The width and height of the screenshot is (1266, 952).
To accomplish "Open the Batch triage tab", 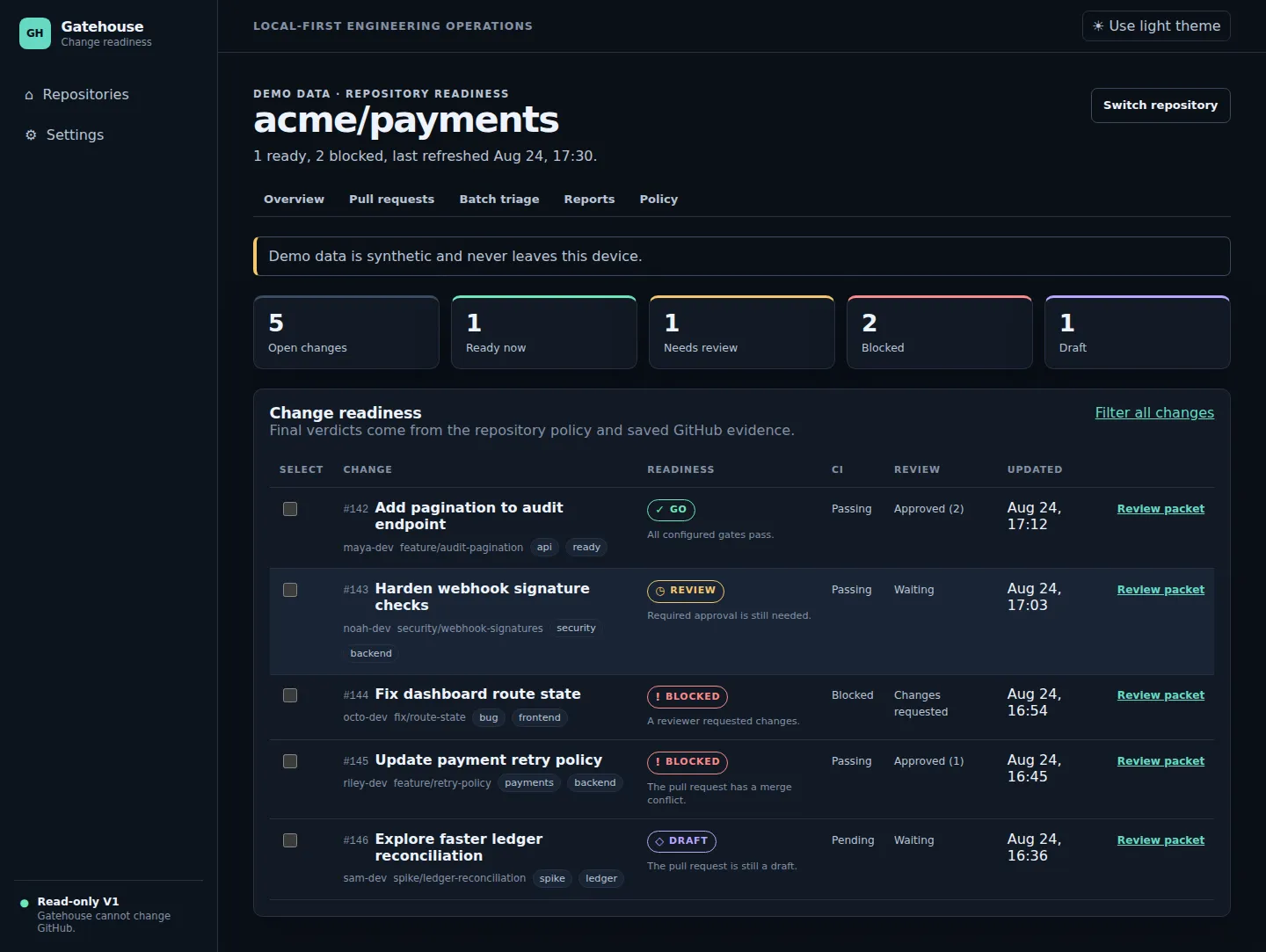I will [x=499, y=200].
